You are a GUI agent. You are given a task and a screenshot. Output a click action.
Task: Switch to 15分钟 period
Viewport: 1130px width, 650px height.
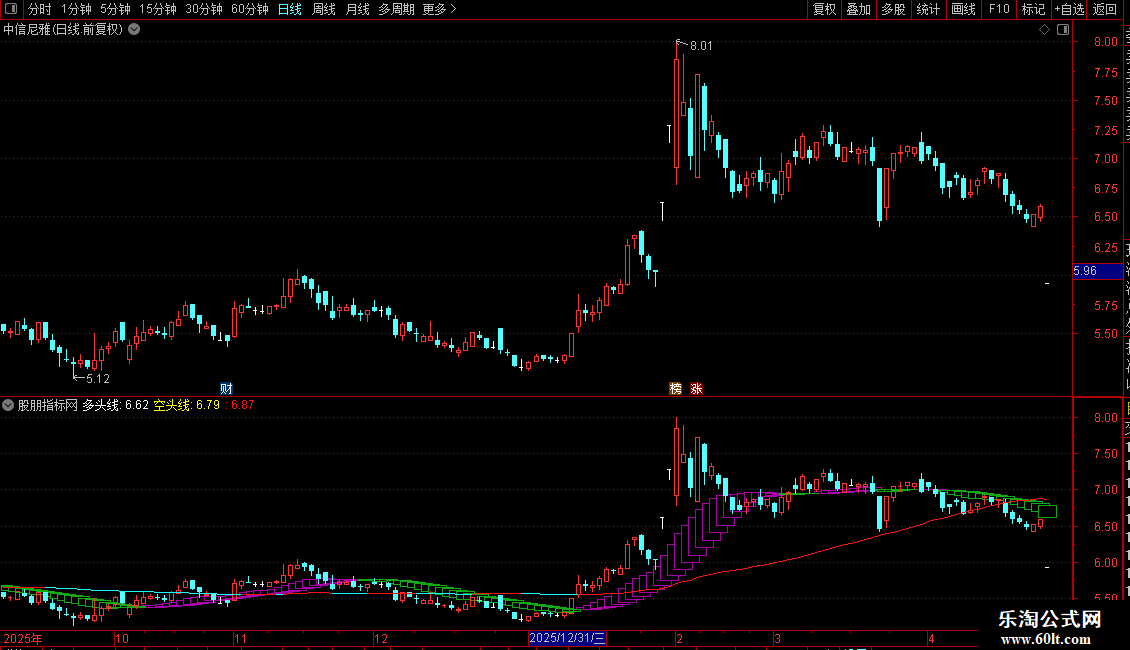point(158,9)
